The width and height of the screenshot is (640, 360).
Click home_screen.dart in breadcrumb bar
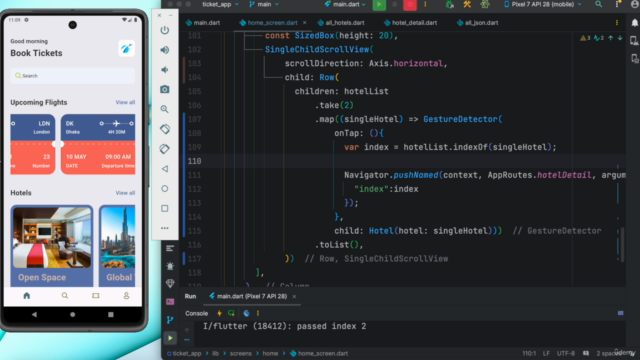click(322, 353)
